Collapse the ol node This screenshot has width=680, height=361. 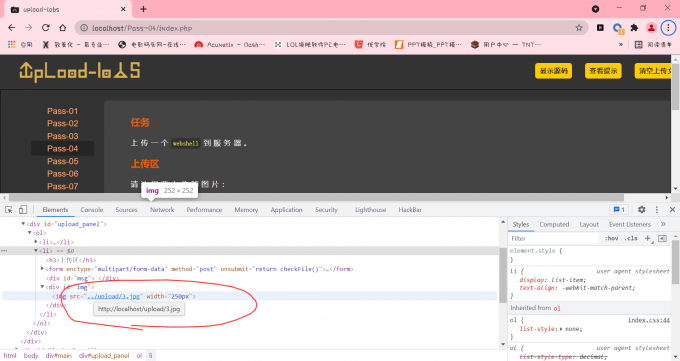[29, 233]
